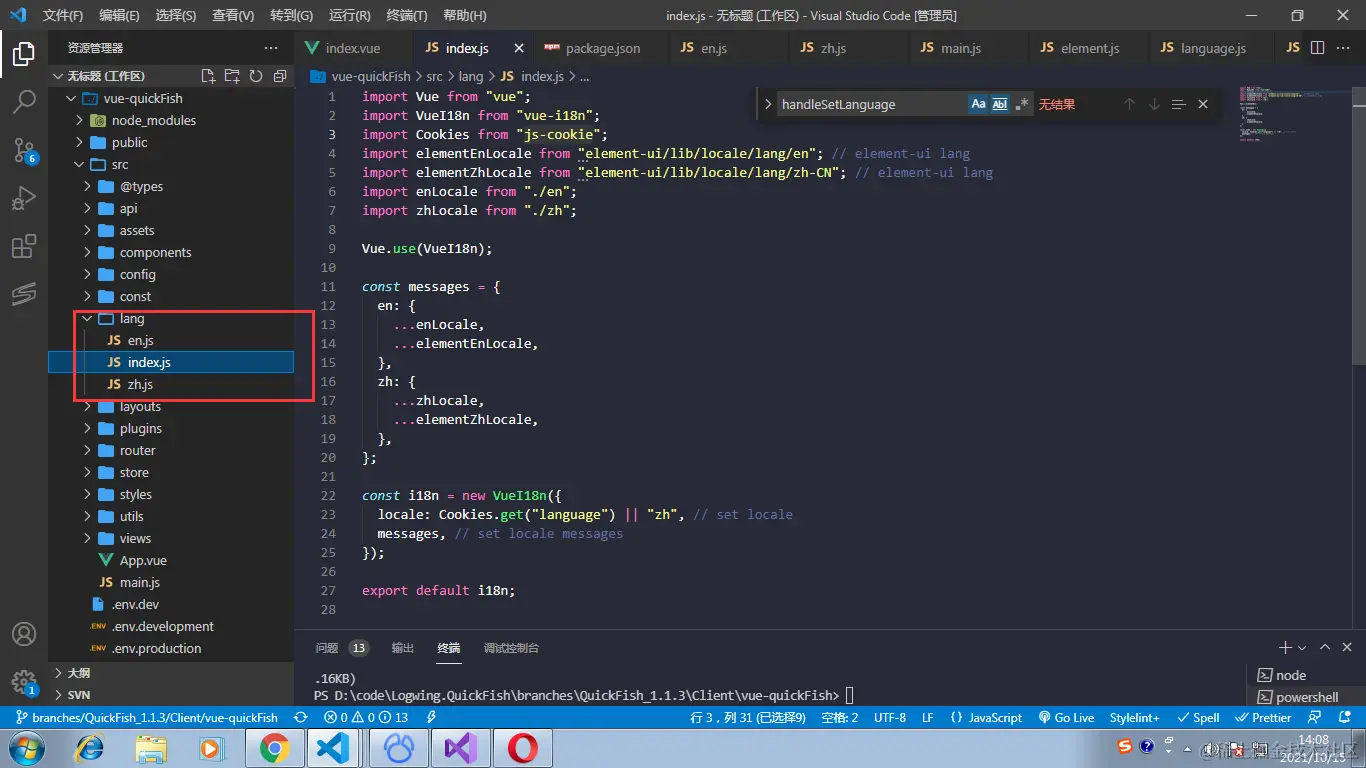Click the New File icon in explorer header
This screenshot has height=768, width=1366.
point(208,76)
